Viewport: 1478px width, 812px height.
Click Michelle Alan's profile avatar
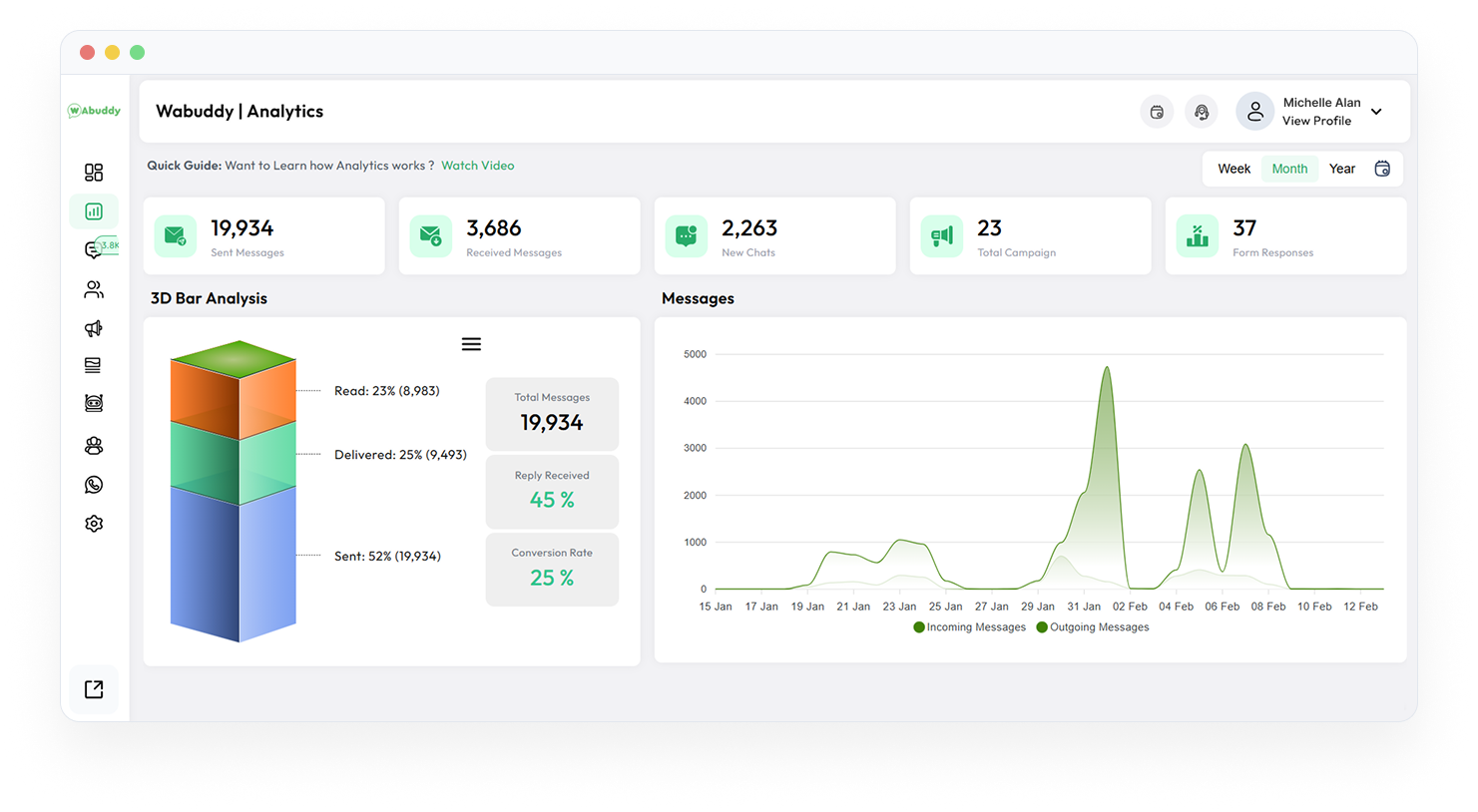1254,111
